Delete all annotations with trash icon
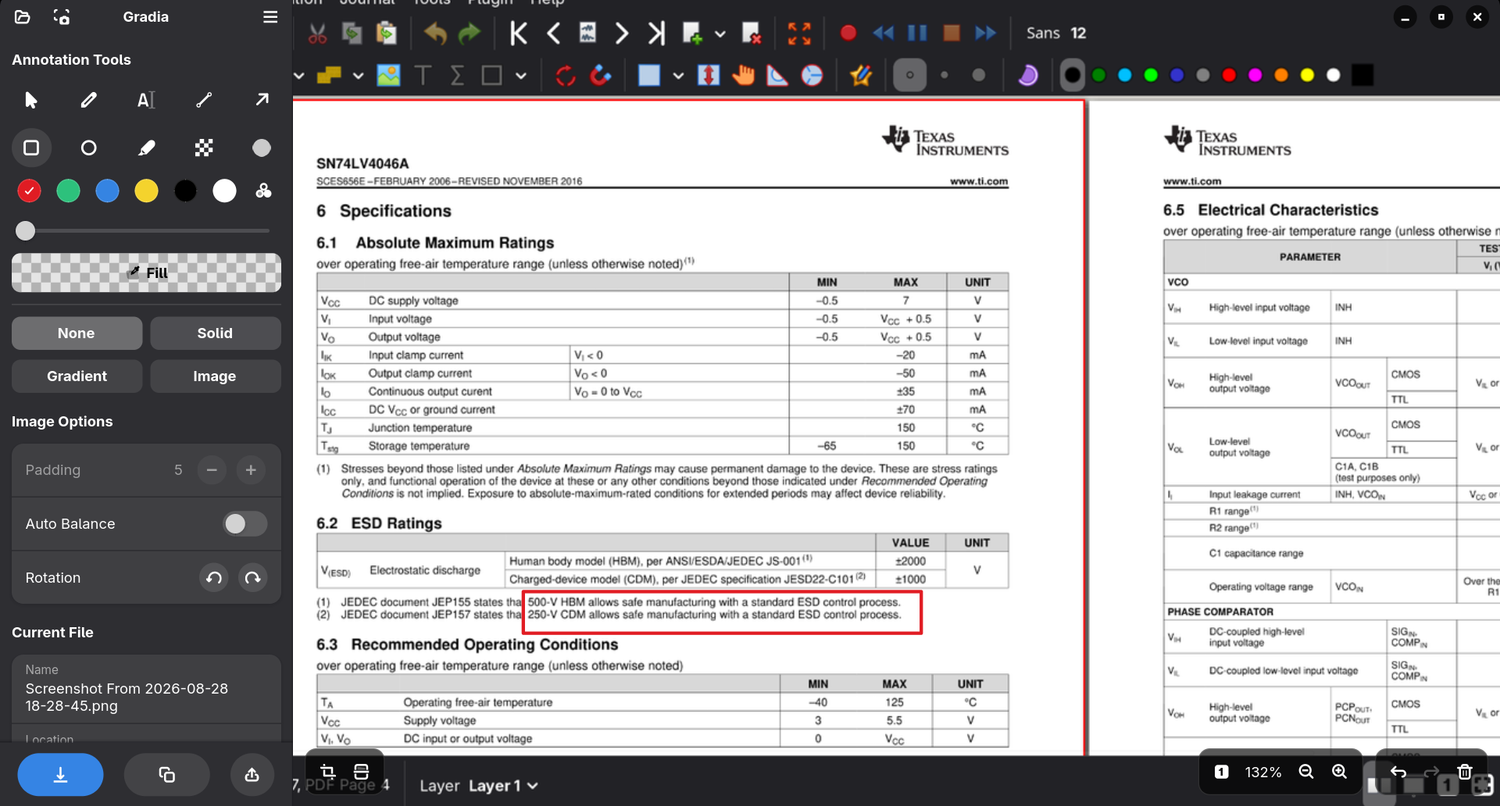 pos(1465,772)
